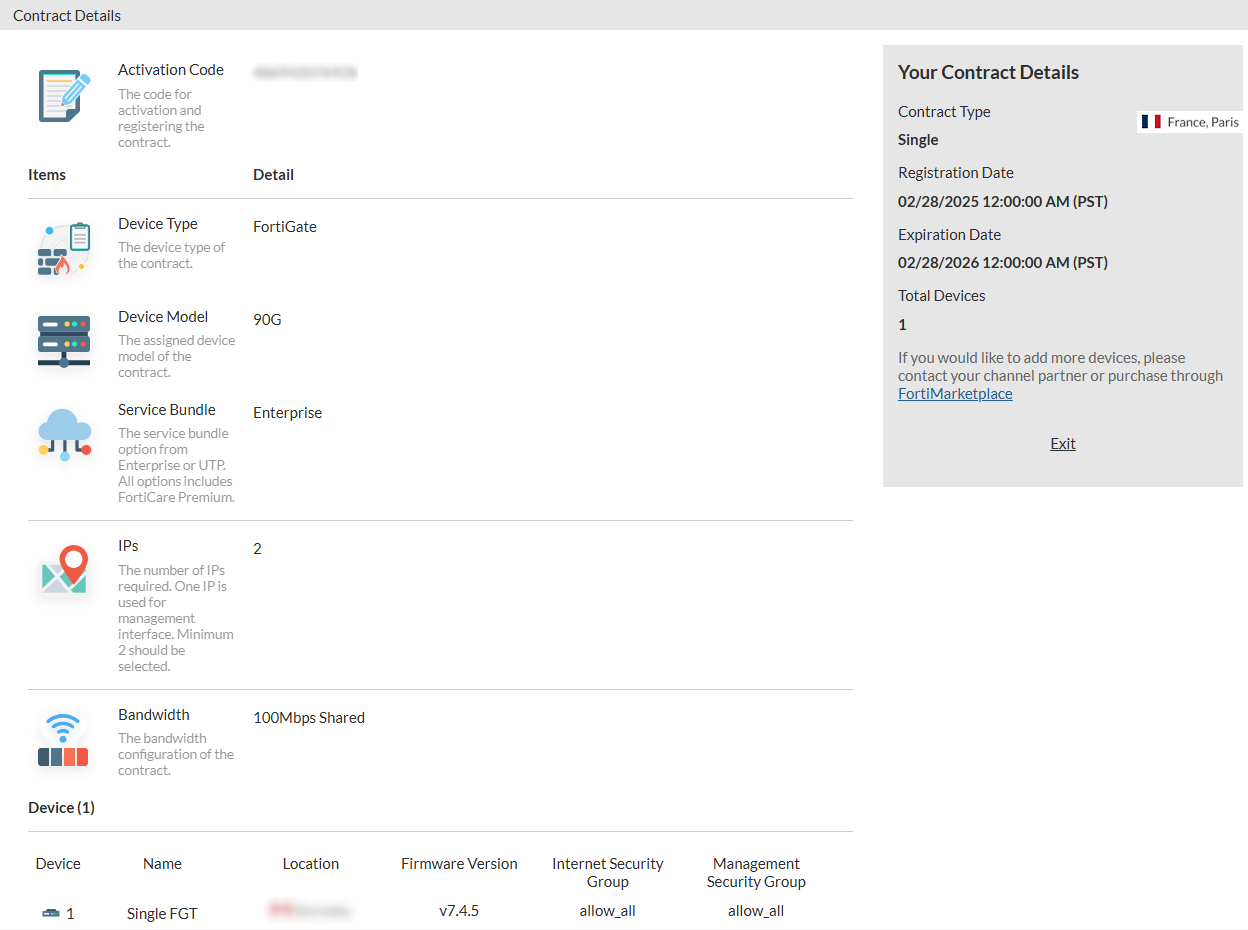1248x930 pixels.
Task: Click the IPs map pin icon
Action: tap(64, 571)
